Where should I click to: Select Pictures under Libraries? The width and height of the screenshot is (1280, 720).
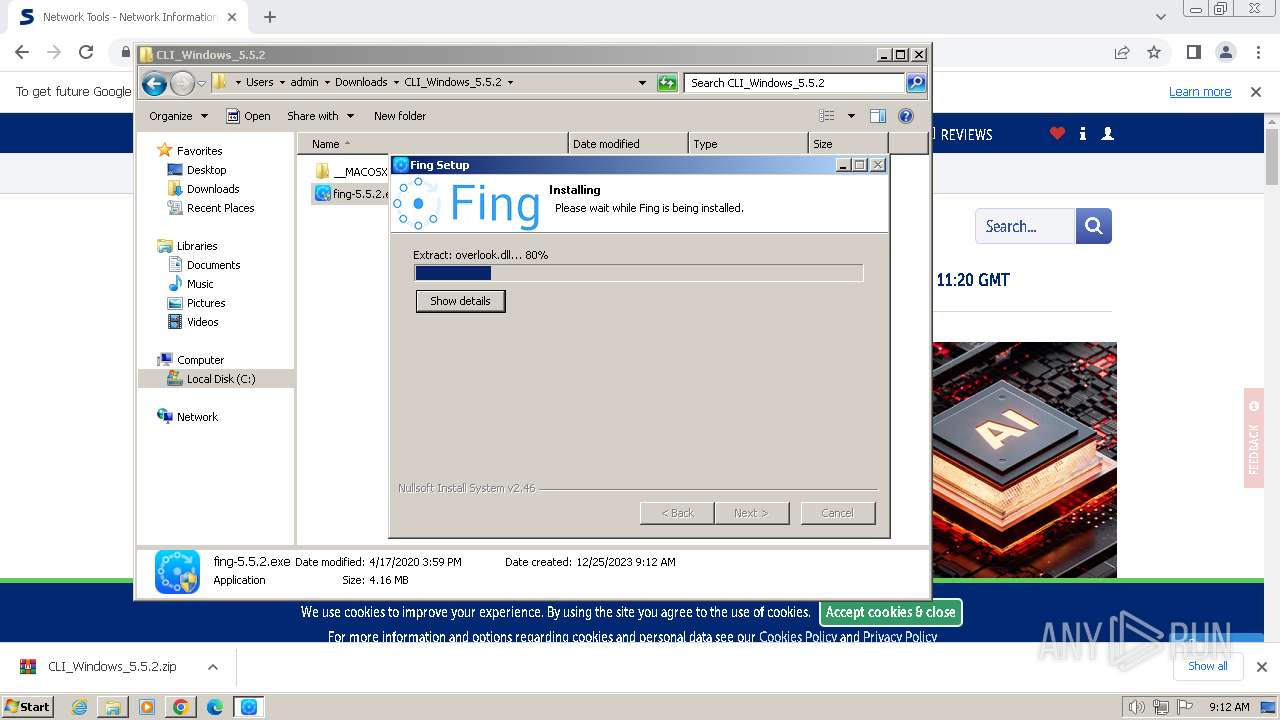click(206, 303)
